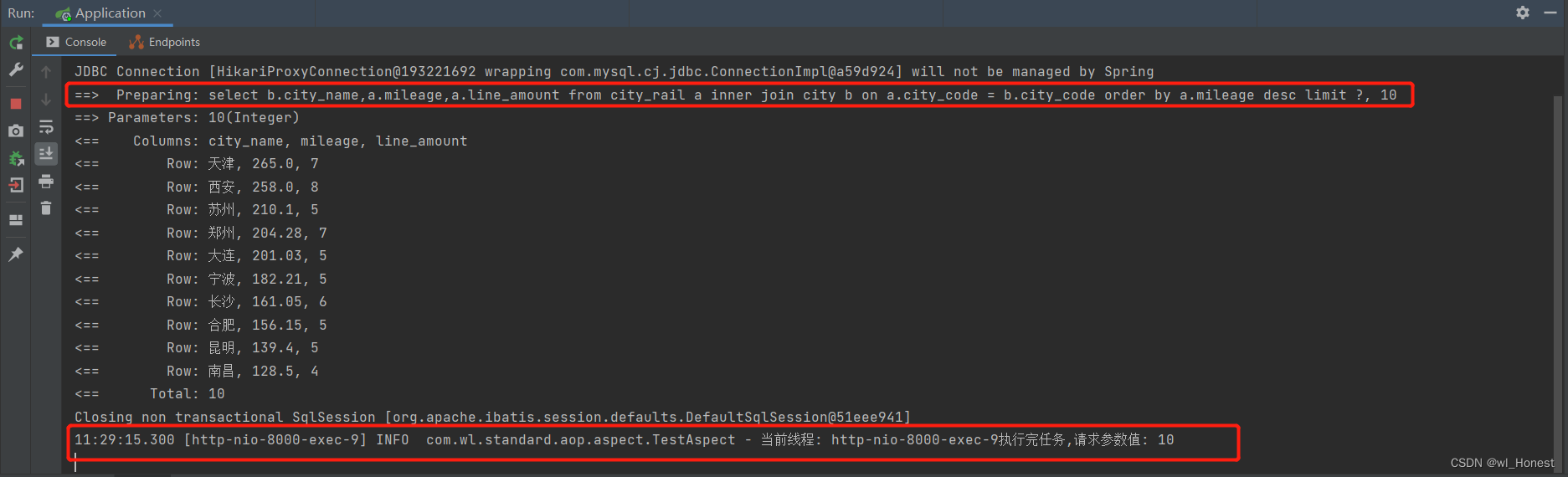Click the '11:29:15.300' TestAspect INFO log line
The width and height of the screenshot is (1568, 477).
pyautogui.click(x=625, y=440)
